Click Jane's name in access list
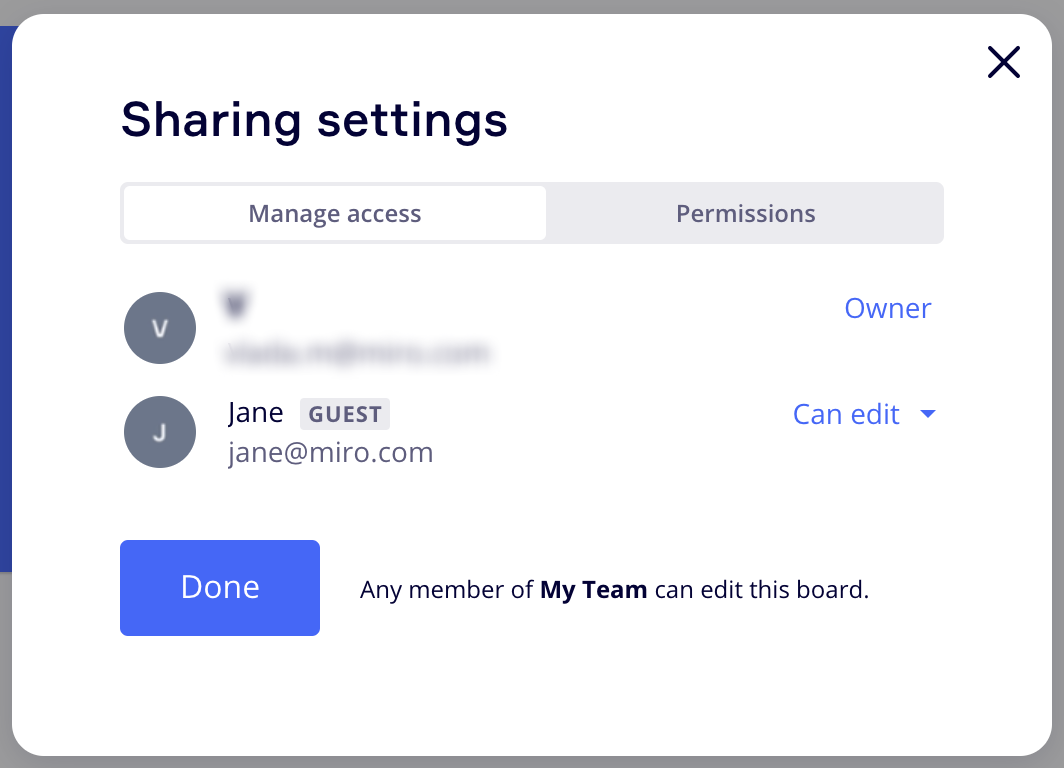 coord(256,412)
